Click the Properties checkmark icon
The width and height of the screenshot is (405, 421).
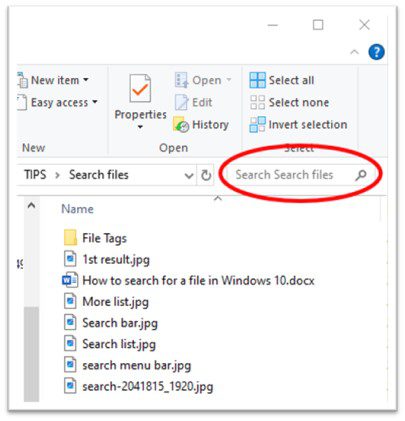pos(140,88)
